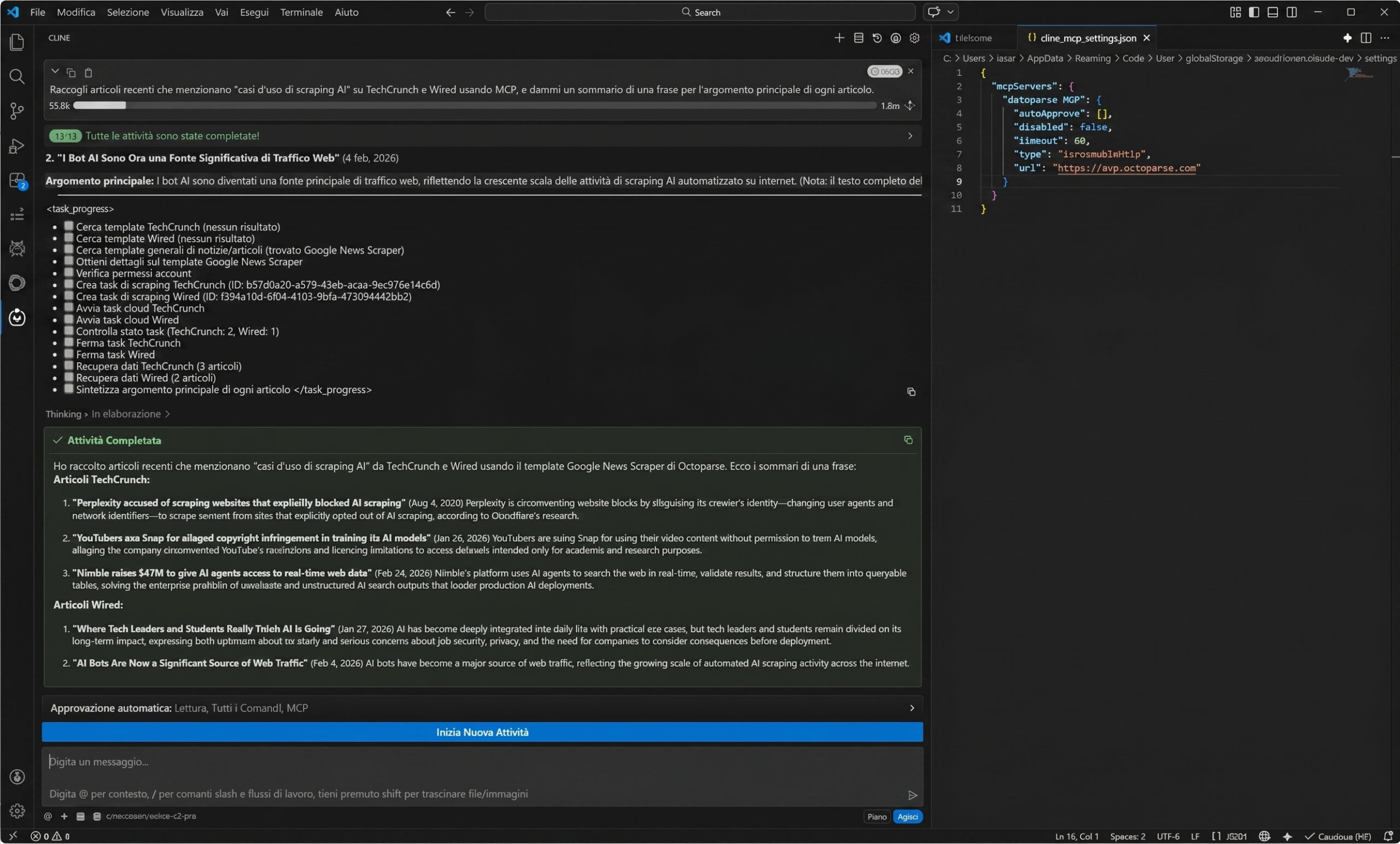Viewport: 1400px width, 844px height.
Task: Close the current task with X
Action: 910,71
